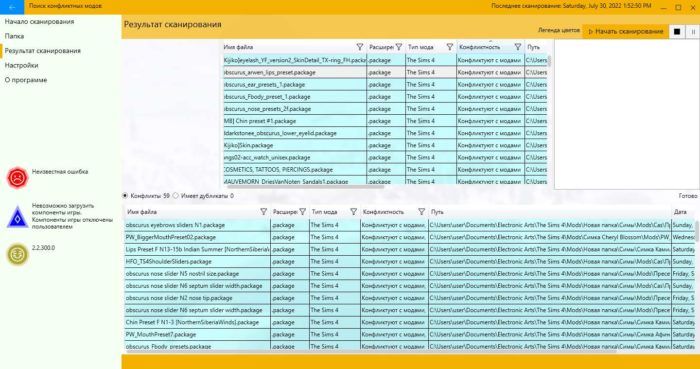The width and height of the screenshot is (700, 369).
Task: Click path cell of PW_BiggerMouthPreset02 row
Action: coord(550,237)
